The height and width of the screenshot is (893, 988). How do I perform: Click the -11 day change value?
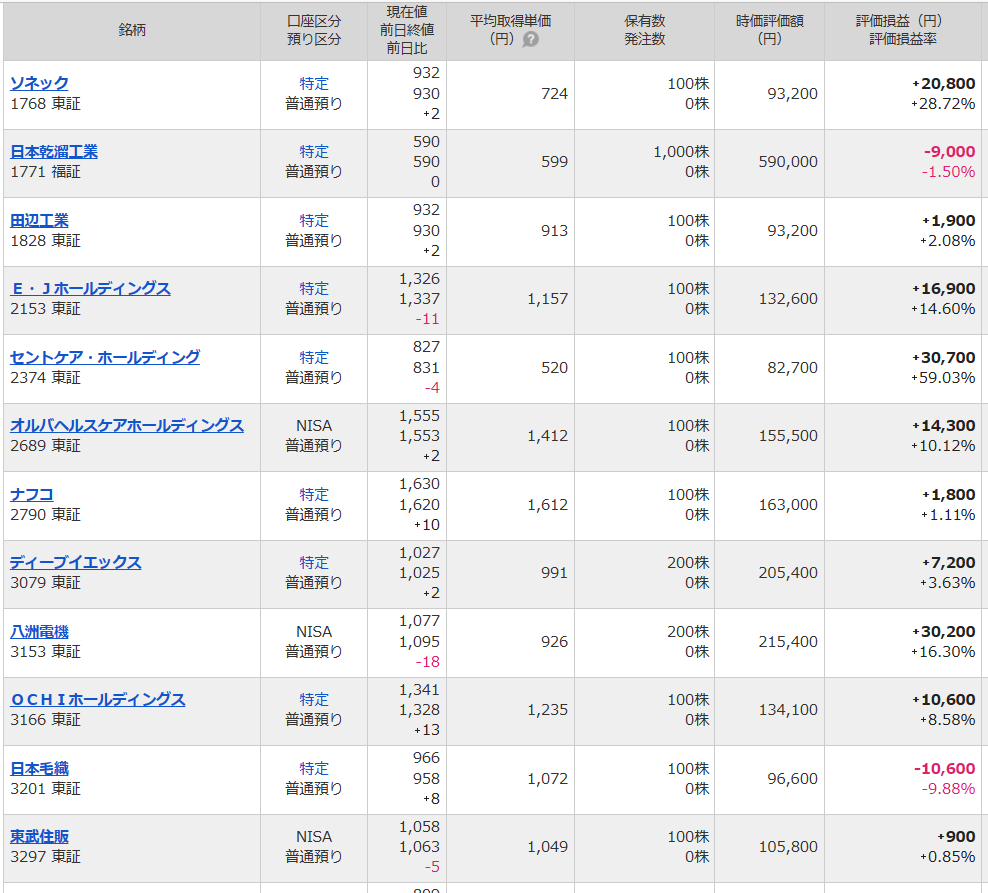427,319
